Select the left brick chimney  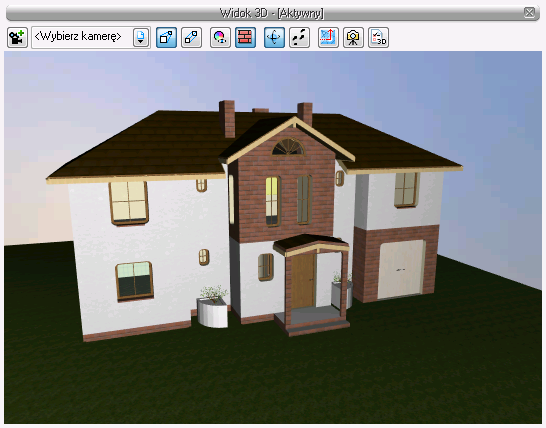coord(227,119)
